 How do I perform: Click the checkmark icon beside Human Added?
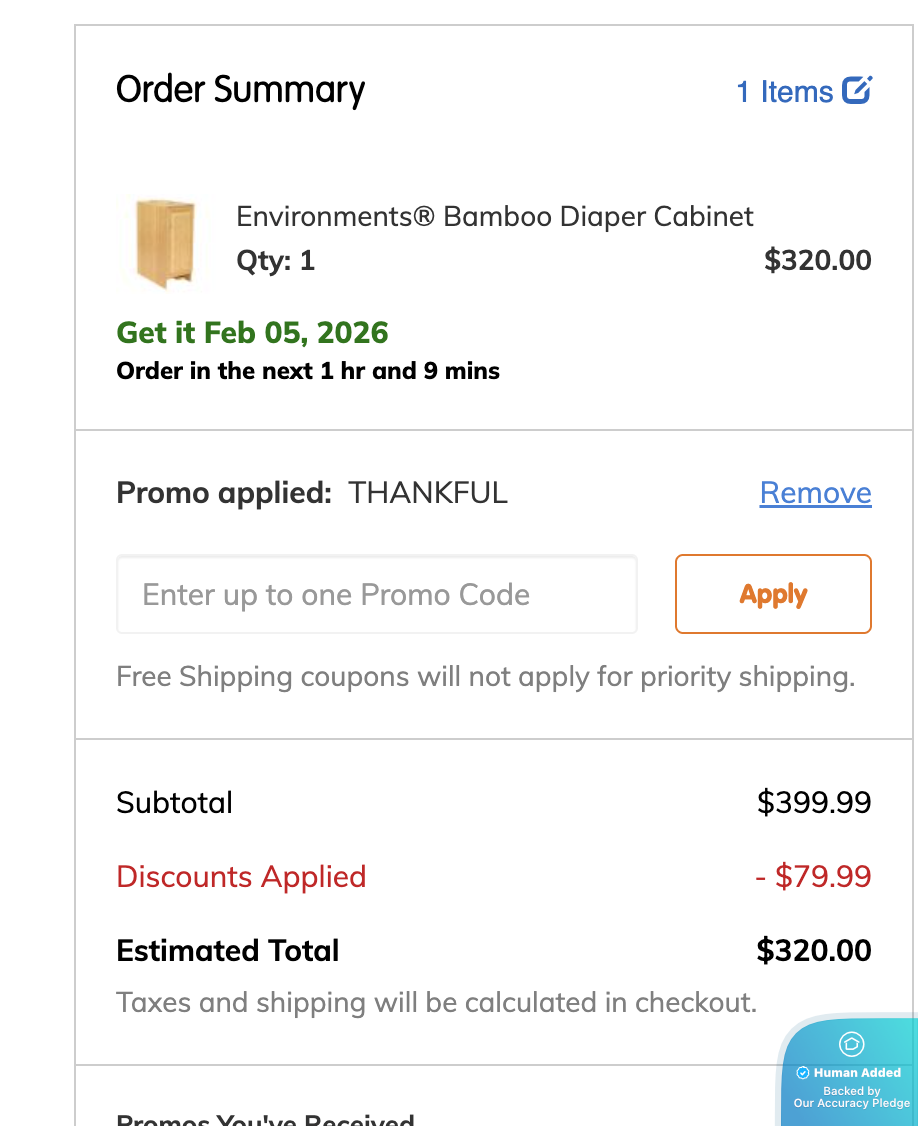(802, 1073)
